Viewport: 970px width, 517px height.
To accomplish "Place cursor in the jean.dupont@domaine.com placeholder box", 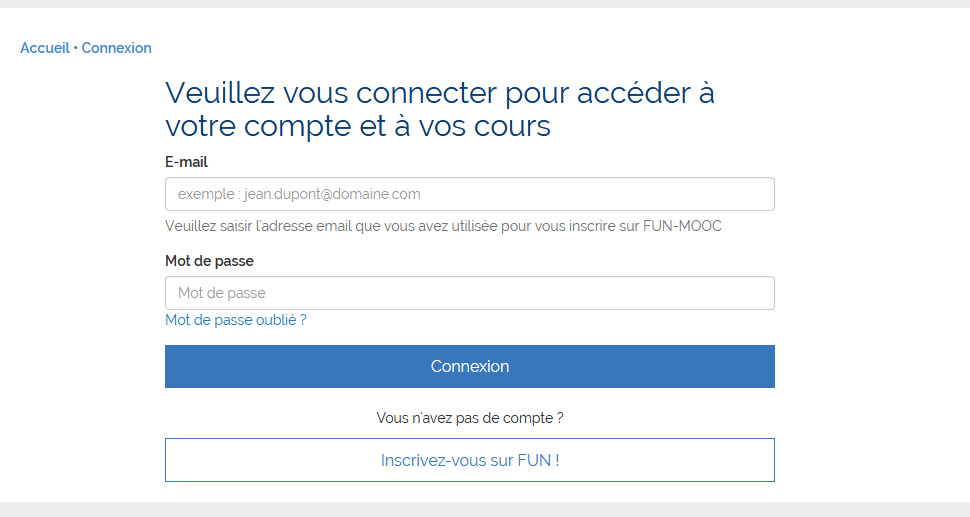I will [x=469, y=194].
